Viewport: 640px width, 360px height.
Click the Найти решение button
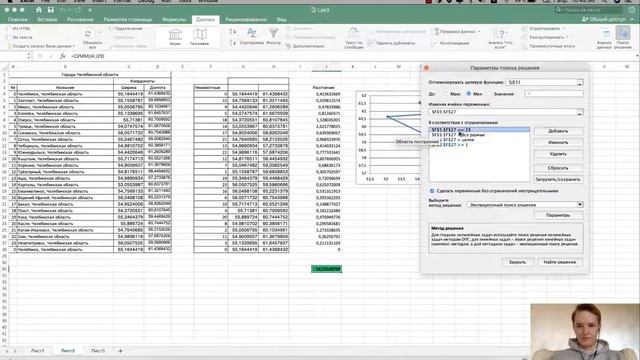coord(560,262)
